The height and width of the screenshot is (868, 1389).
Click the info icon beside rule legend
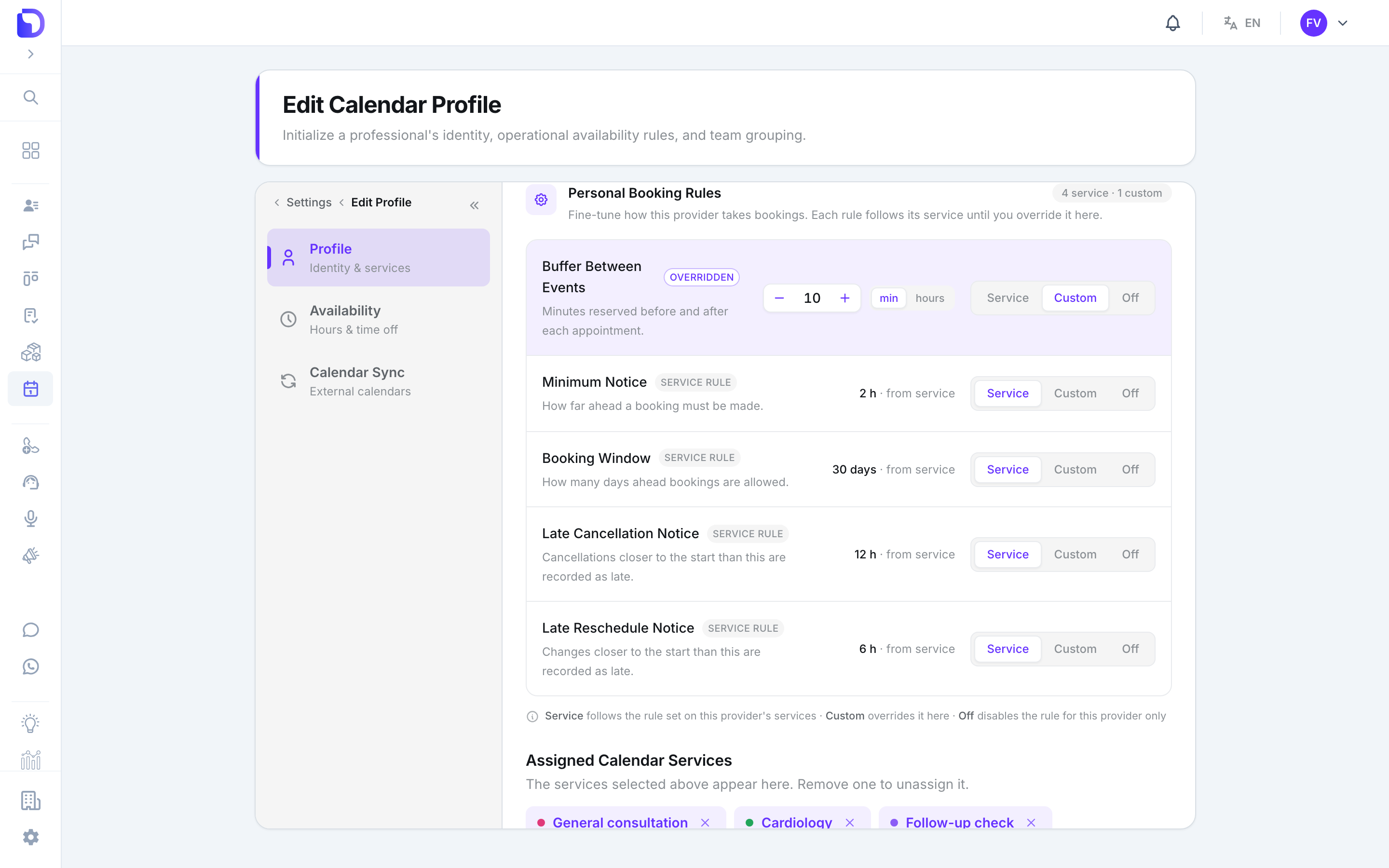[532, 717]
